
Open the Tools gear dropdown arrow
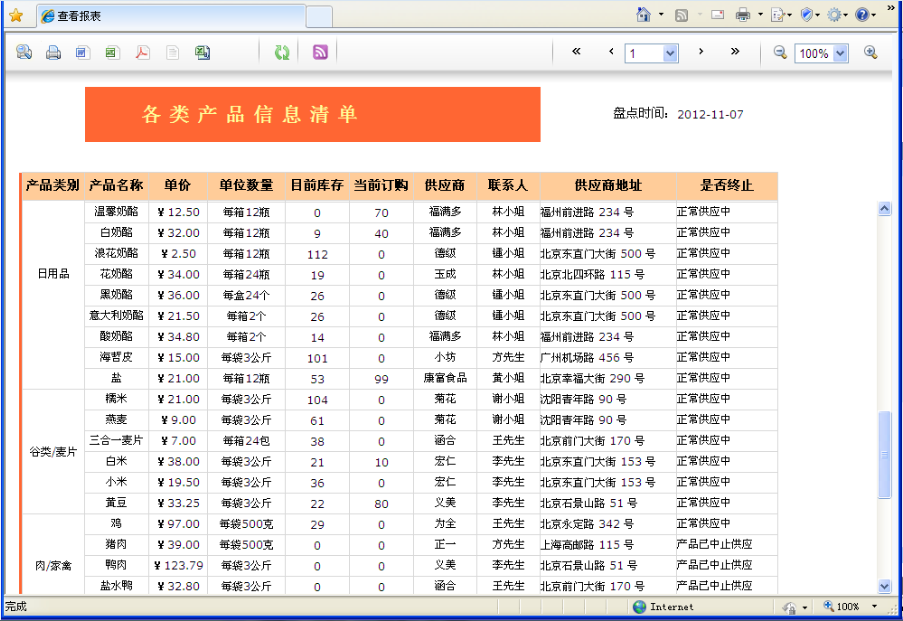pyautogui.click(x=845, y=15)
